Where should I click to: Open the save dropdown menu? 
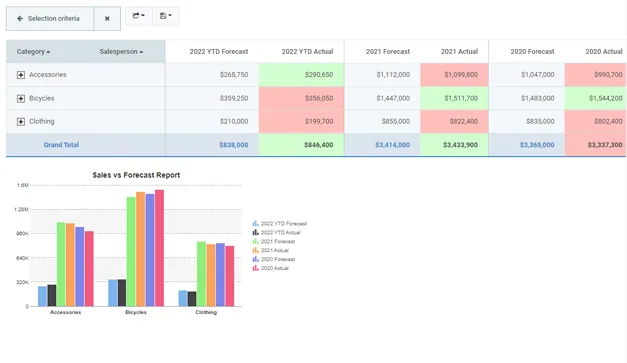[166, 16]
